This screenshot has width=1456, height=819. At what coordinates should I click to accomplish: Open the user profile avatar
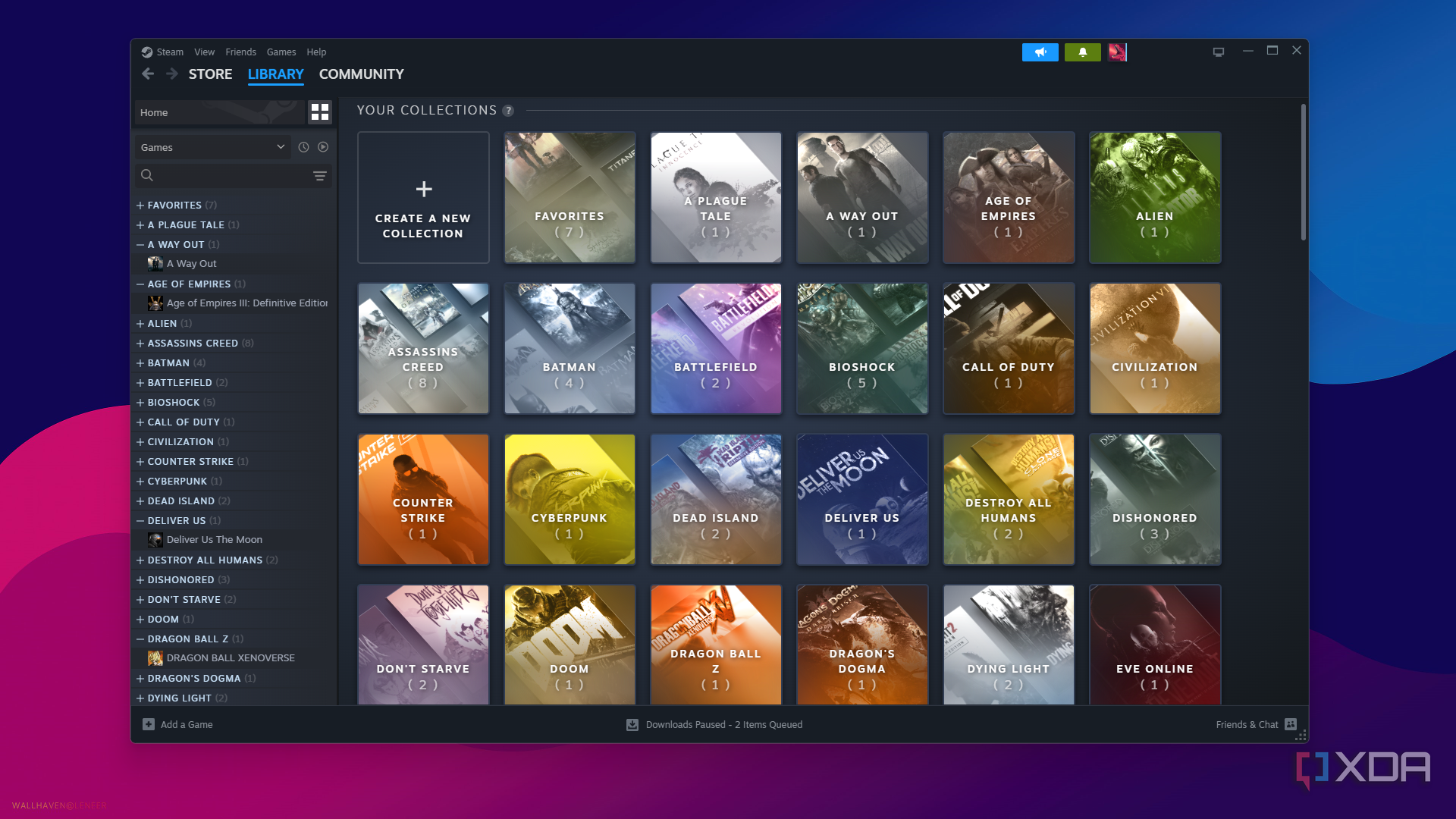click(1117, 52)
